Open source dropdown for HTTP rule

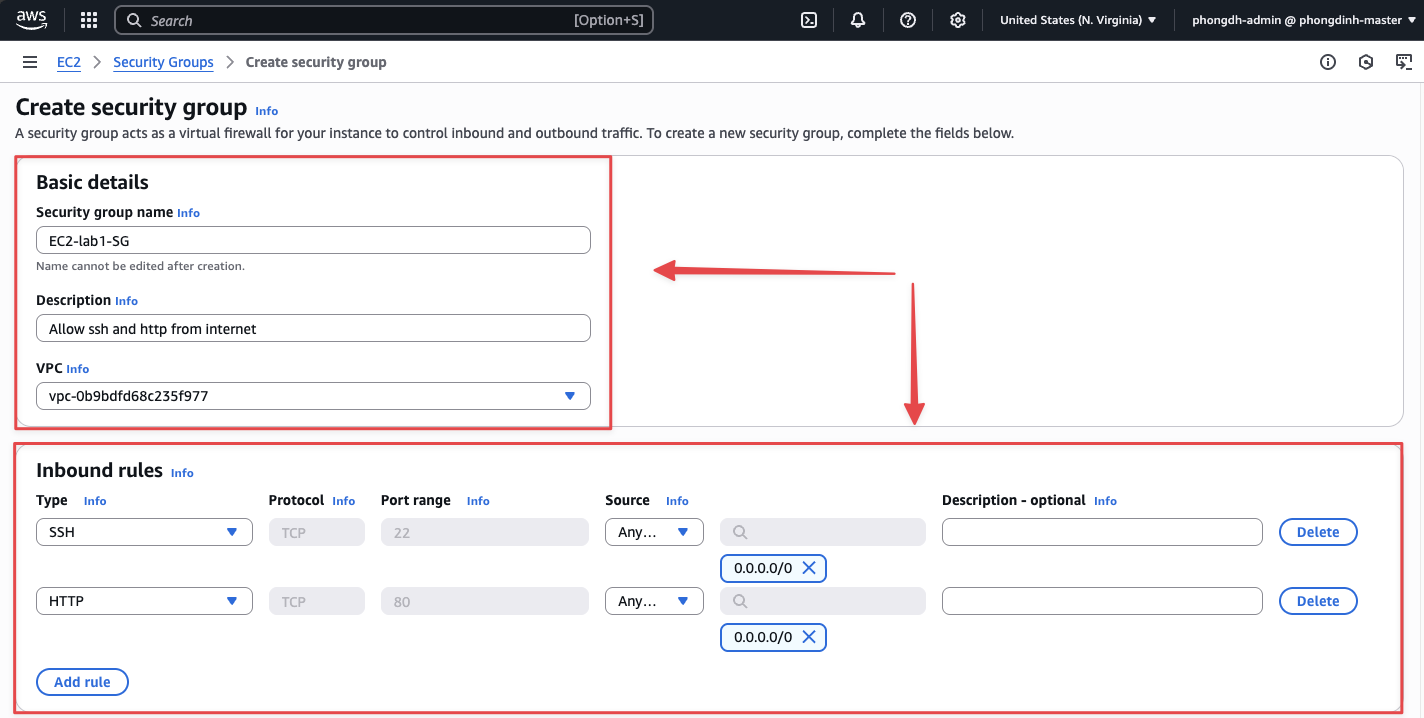pos(654,601)
